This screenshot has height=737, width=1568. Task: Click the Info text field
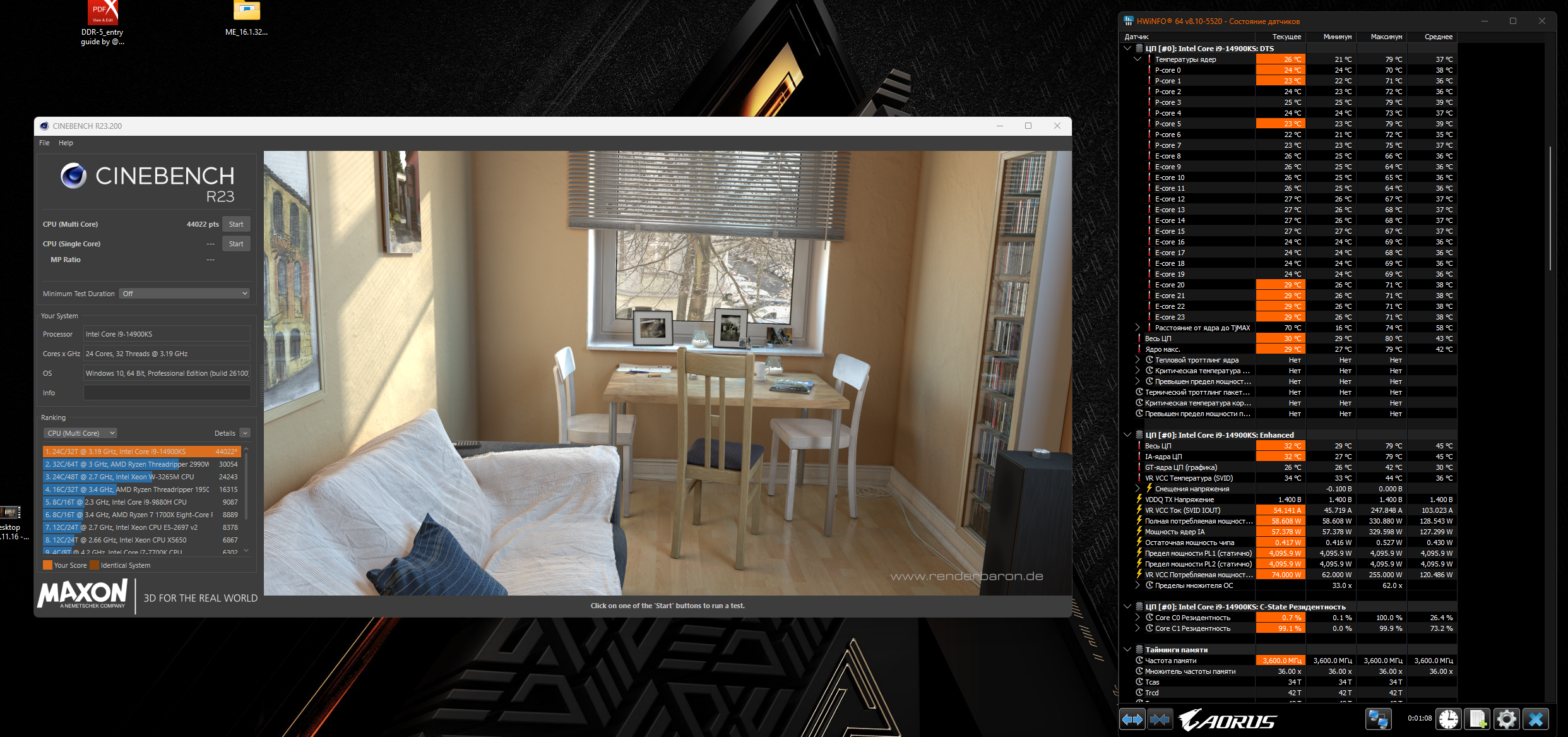pyautogui.click(x=167, y=393)
